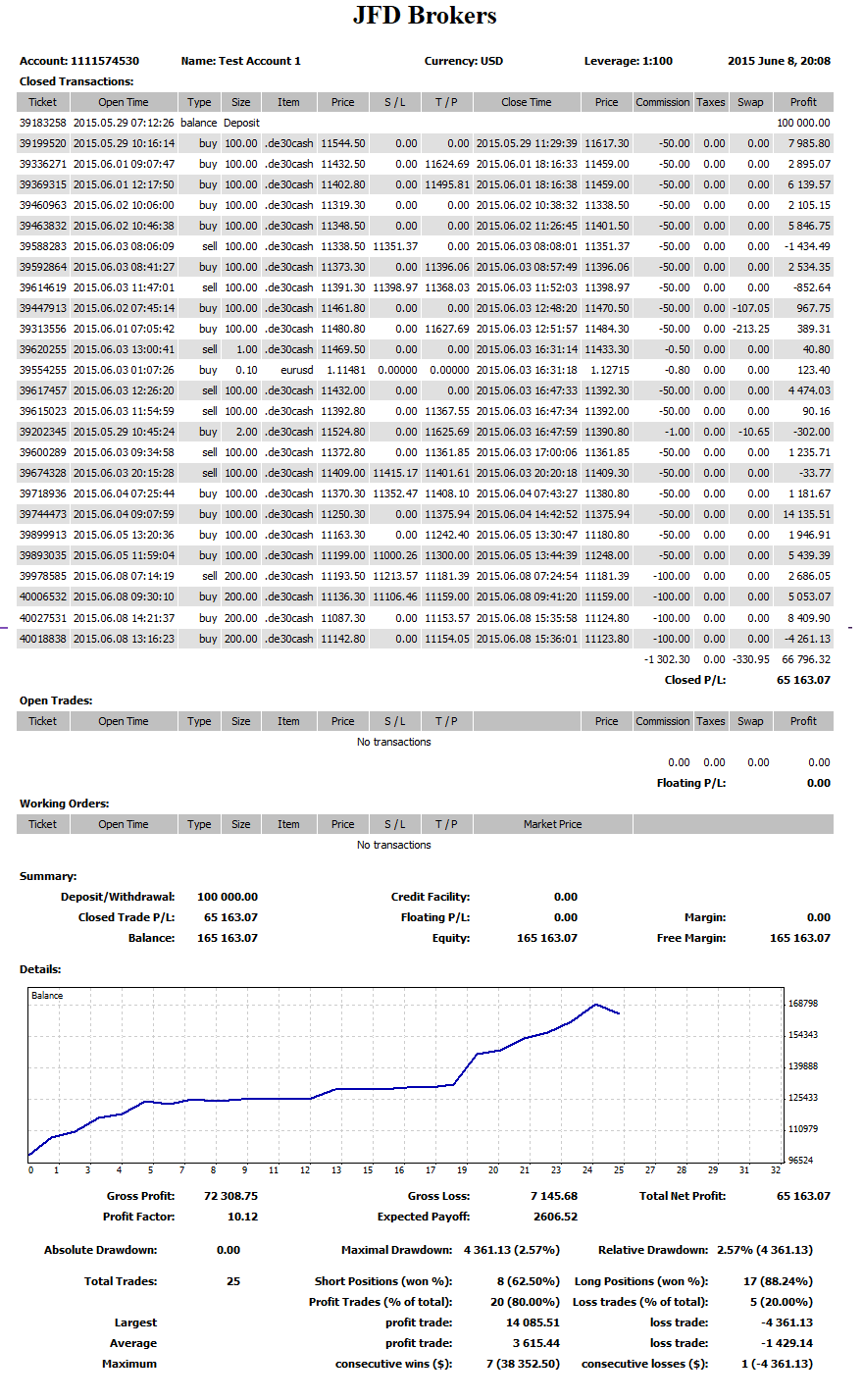Viewport: 863px width, 1400px height.
Task: Select ticket 39592864
Action: coord(43,267)
